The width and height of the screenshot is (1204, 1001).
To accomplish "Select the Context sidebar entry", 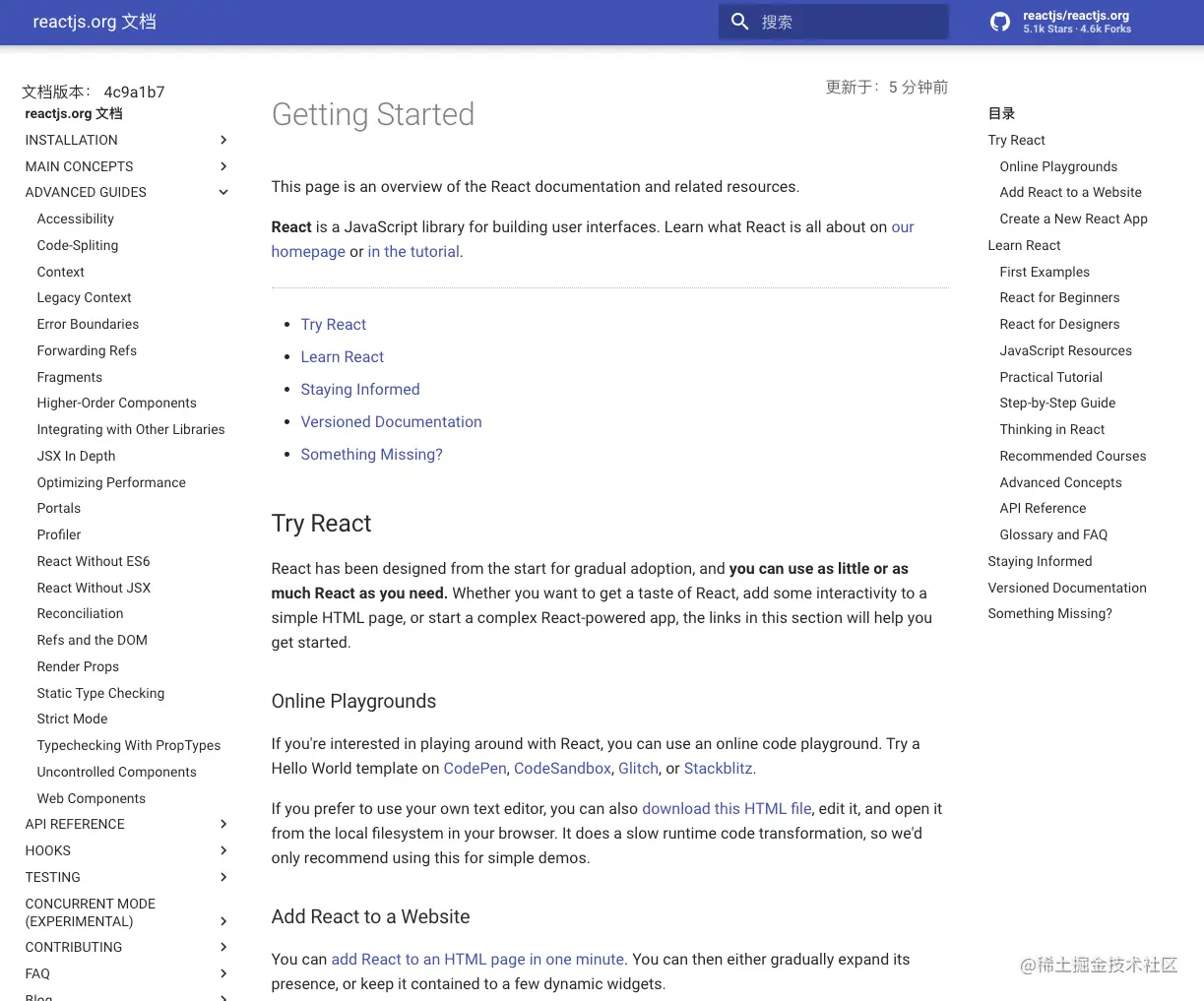I will [60, 272].
